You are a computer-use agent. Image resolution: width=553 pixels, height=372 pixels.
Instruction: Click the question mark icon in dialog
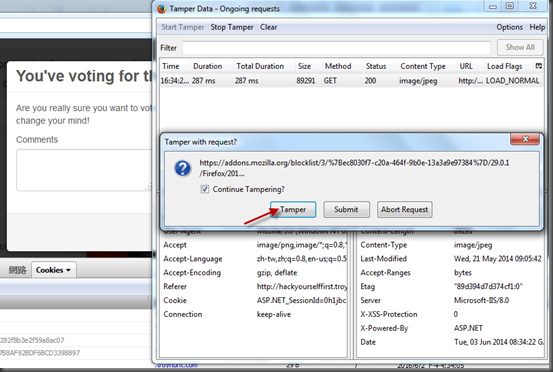coord(183,169)
